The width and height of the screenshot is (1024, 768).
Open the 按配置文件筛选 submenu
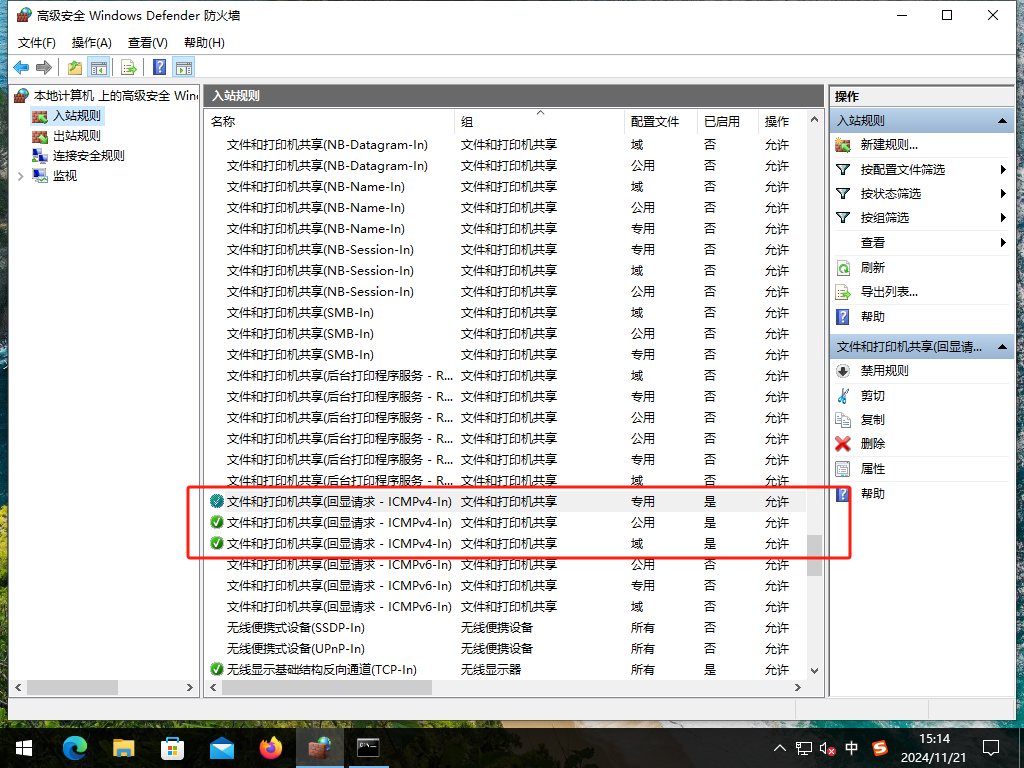click(x=902, y=170)
